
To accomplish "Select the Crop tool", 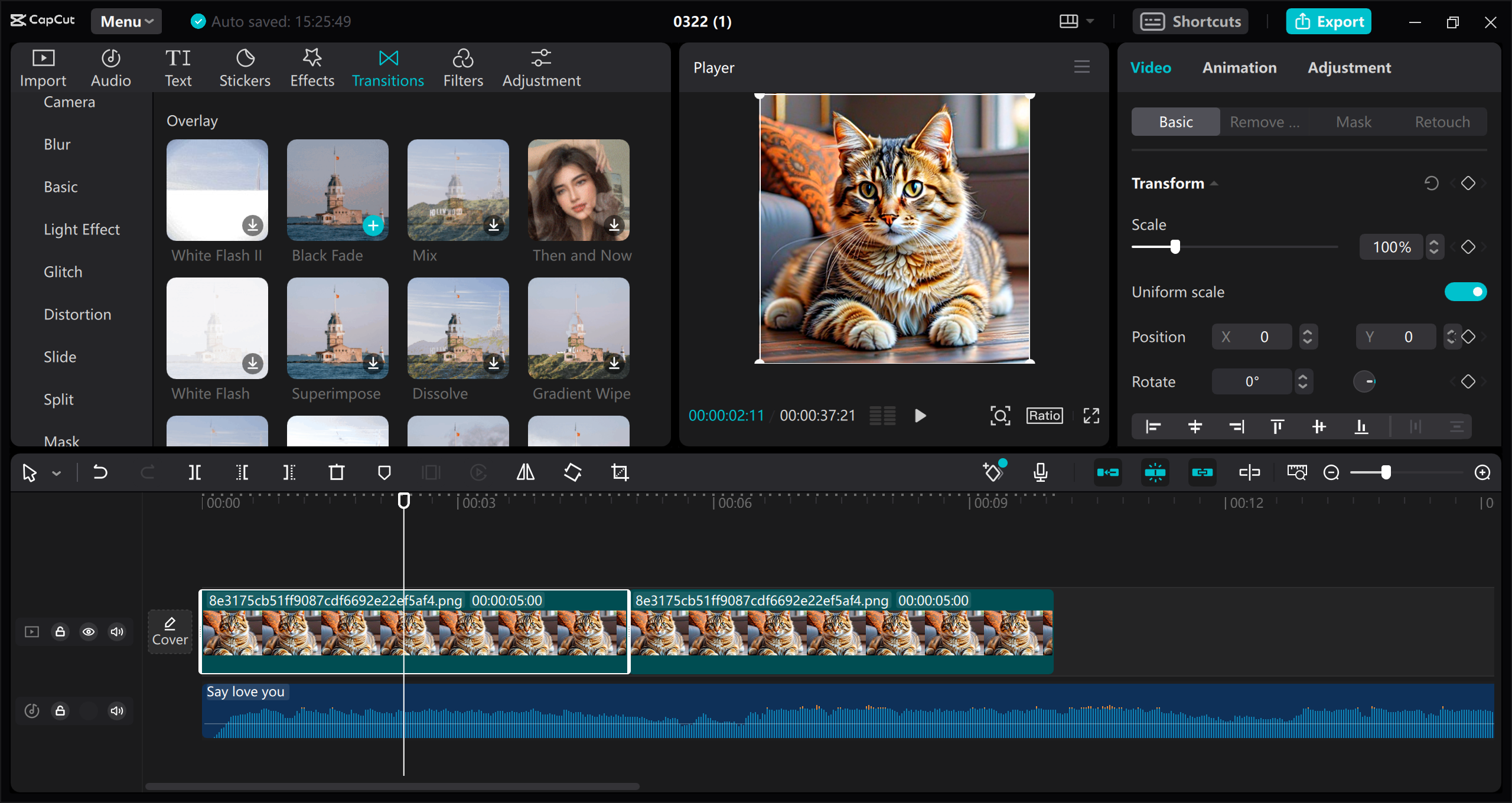I will point(619,472).
